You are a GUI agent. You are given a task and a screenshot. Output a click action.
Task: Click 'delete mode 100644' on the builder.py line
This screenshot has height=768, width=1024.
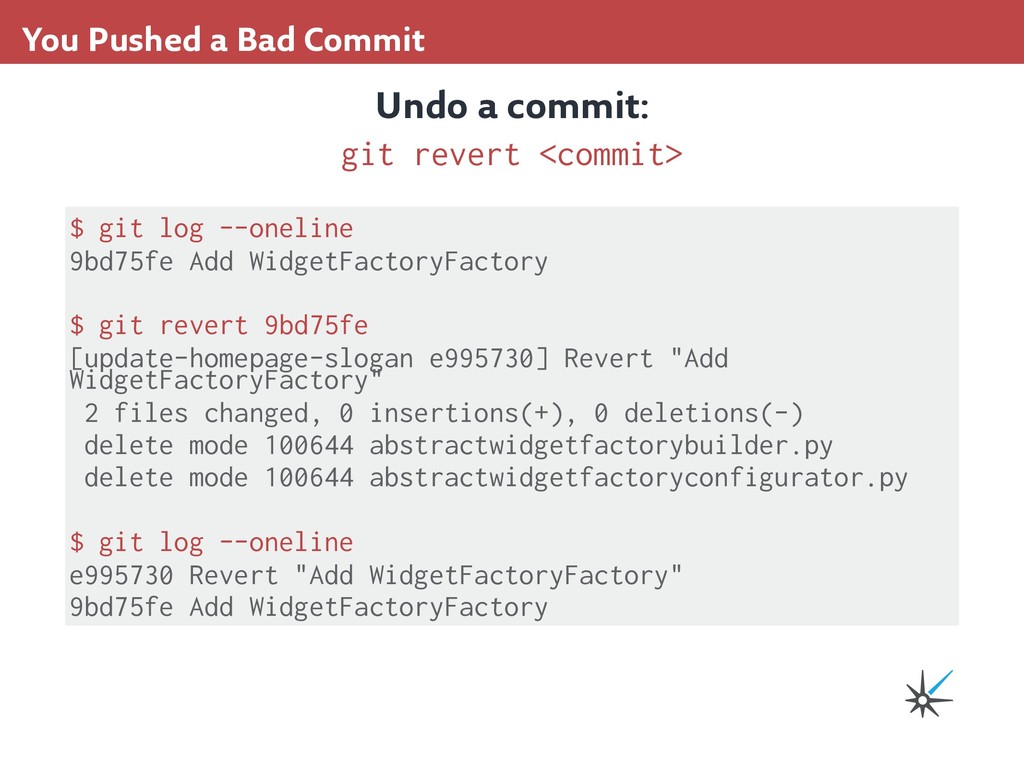(x=218, y=445)
